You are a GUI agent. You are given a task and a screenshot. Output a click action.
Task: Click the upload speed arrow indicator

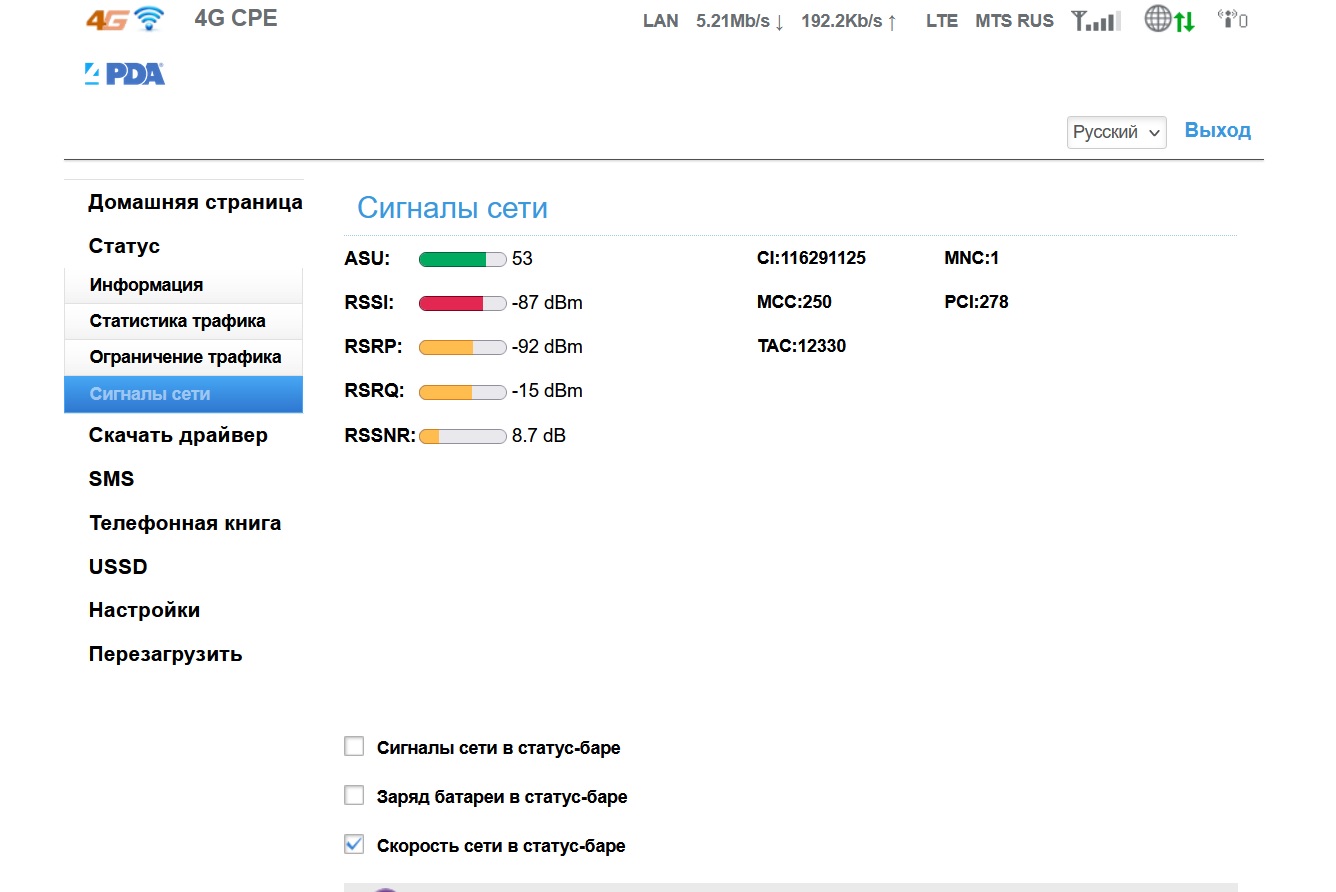[x=892, y=21]
